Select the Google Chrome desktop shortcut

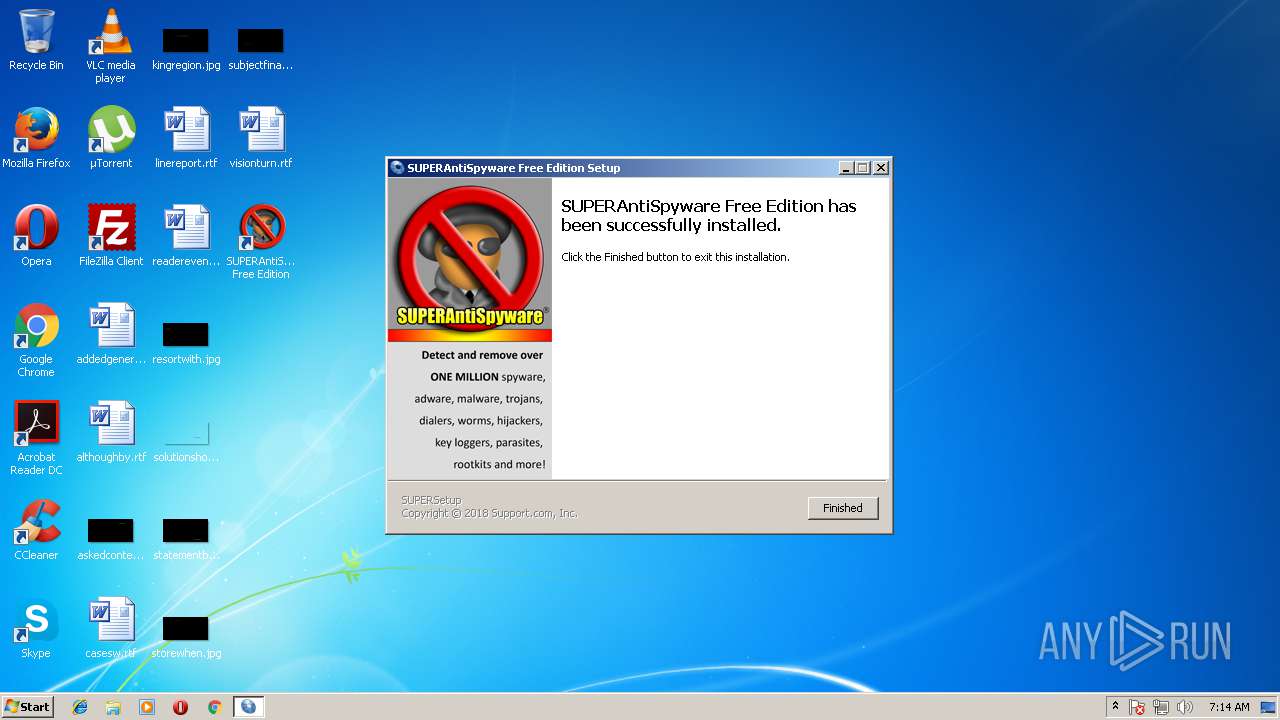[36, 340]
